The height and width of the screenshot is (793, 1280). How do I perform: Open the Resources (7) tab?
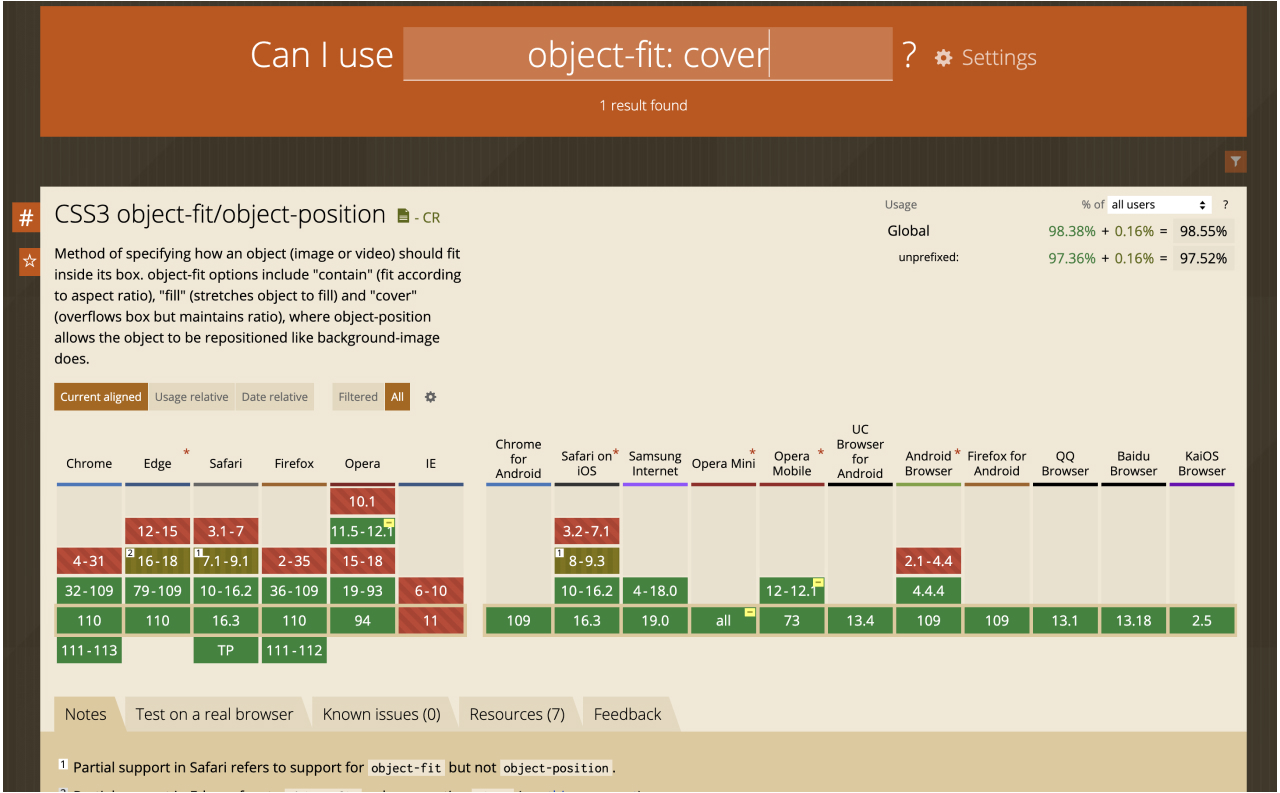(516, 713)
